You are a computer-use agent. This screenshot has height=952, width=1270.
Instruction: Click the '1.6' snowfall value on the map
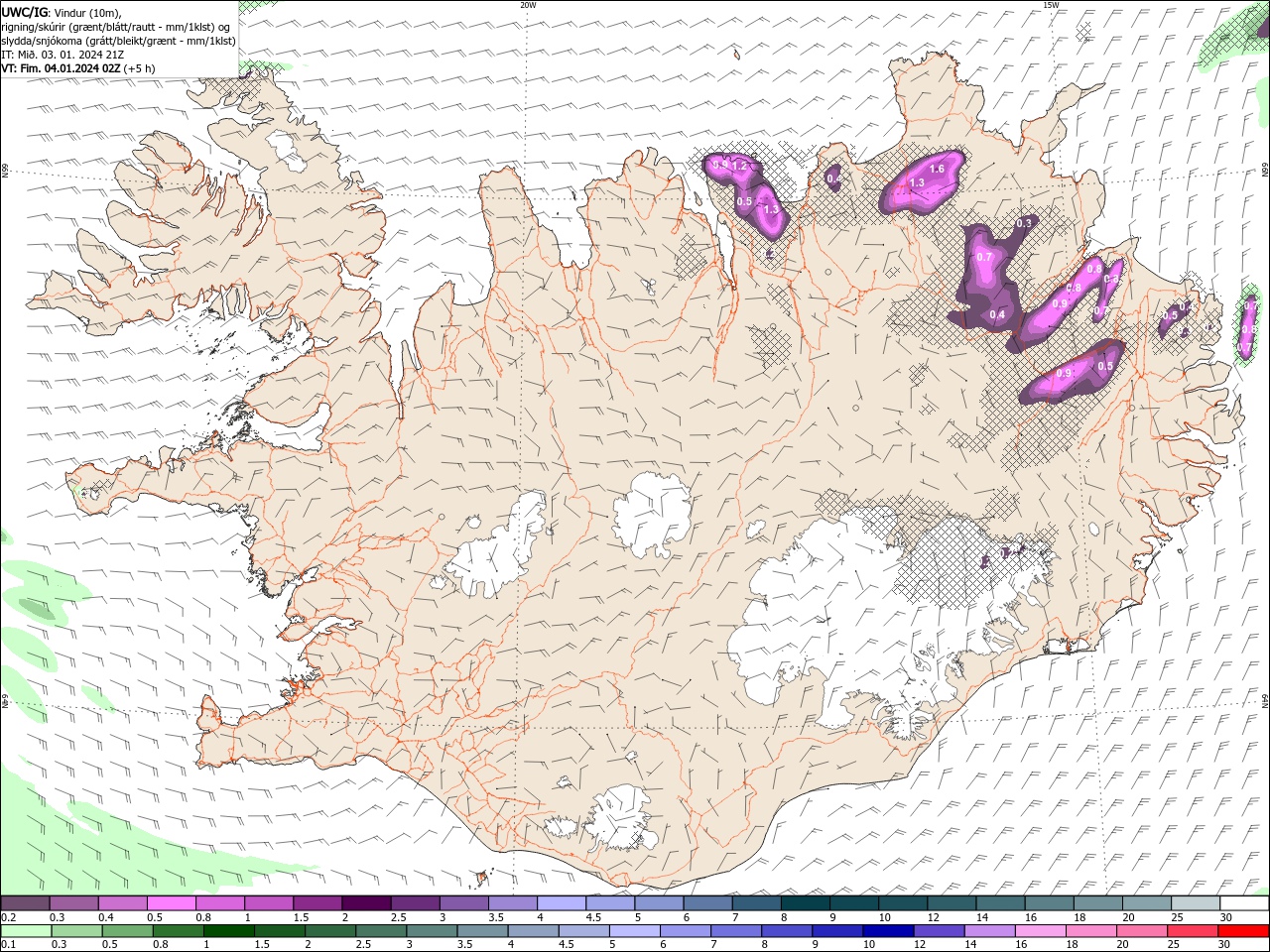click(936, 170)
